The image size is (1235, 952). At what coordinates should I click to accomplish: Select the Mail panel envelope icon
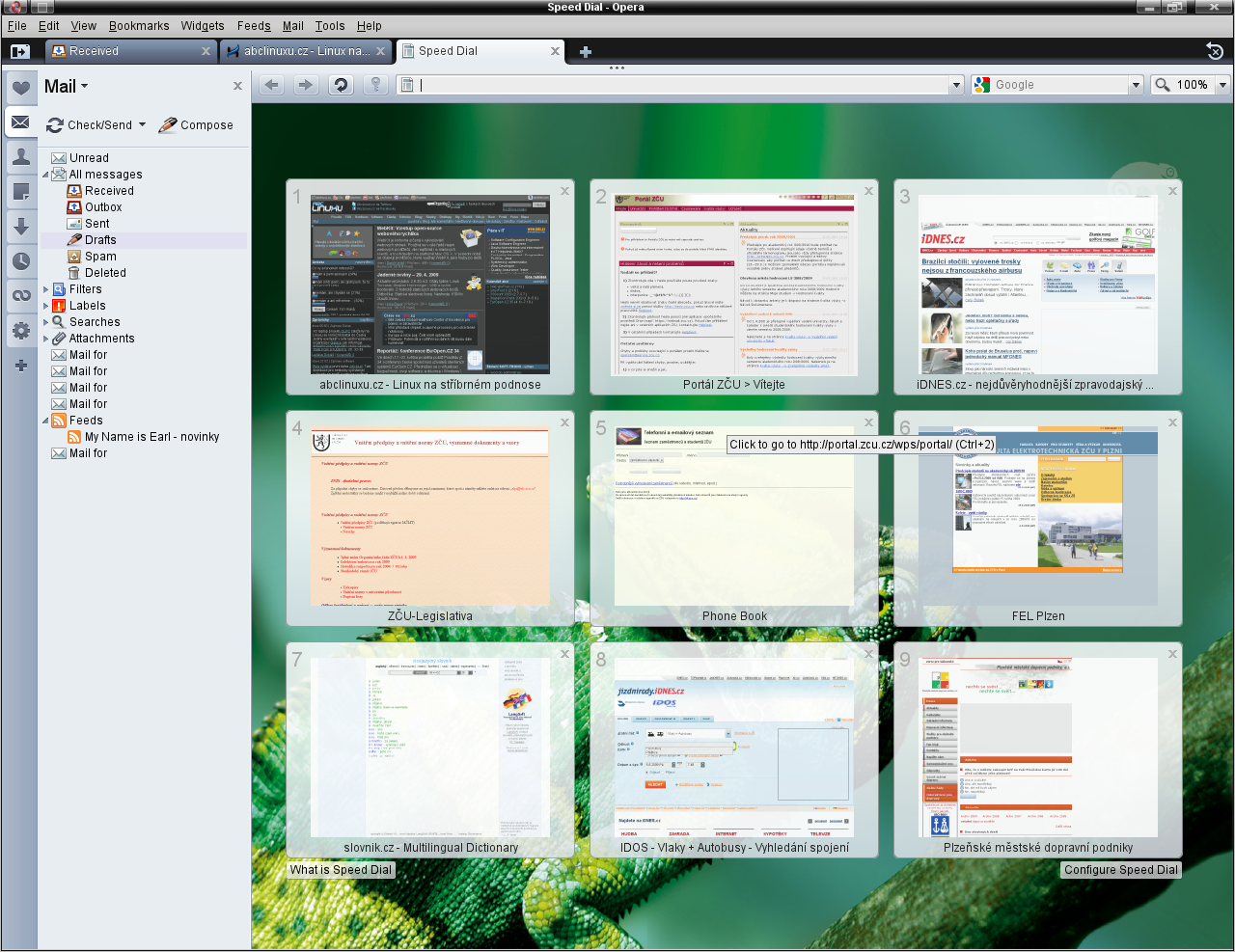pos(20,122)
